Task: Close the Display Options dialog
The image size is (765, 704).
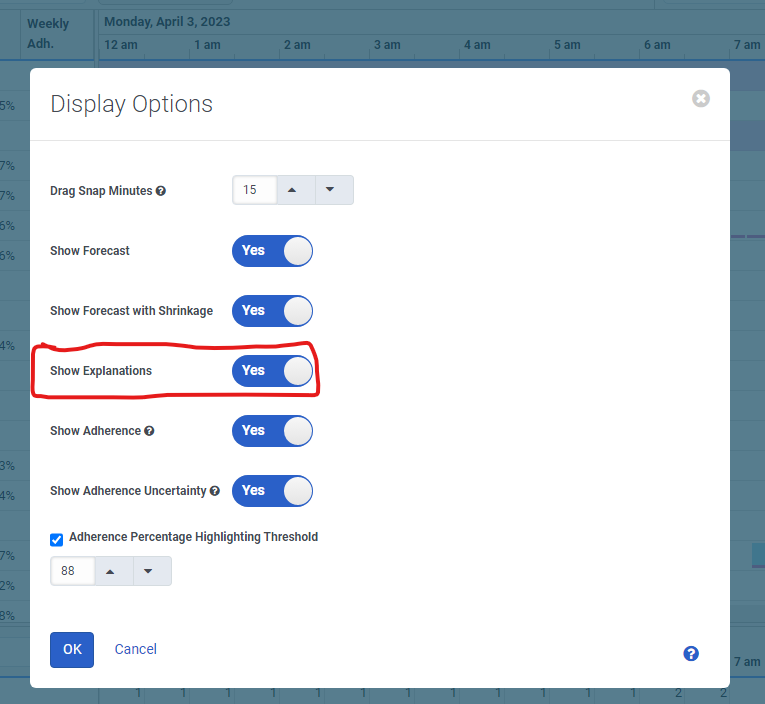Action: [x=701, y=98]
